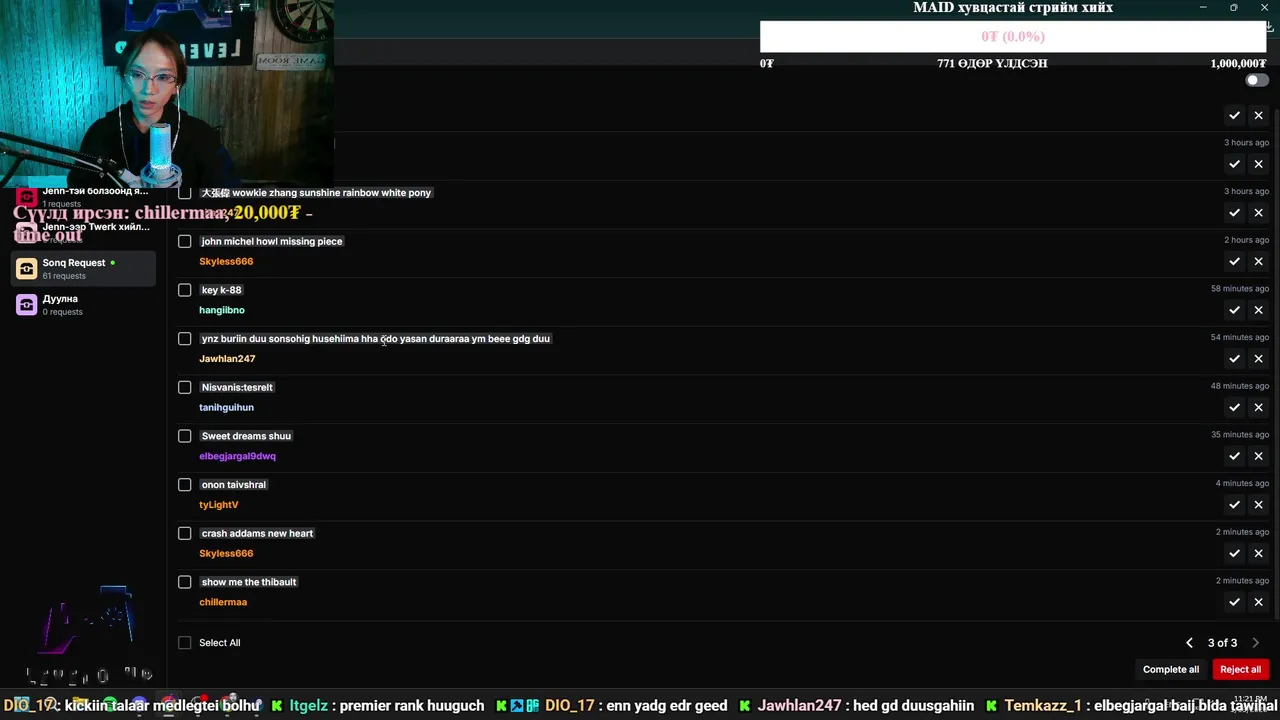Open the Sonq Request queue
Image resolution: width=1280 pixels, height=720 pixels.
coord(84,268)
